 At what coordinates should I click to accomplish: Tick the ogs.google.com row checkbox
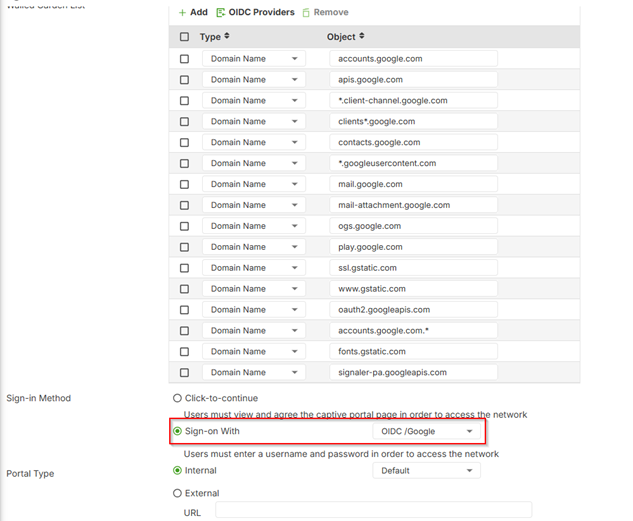[184, 226]
